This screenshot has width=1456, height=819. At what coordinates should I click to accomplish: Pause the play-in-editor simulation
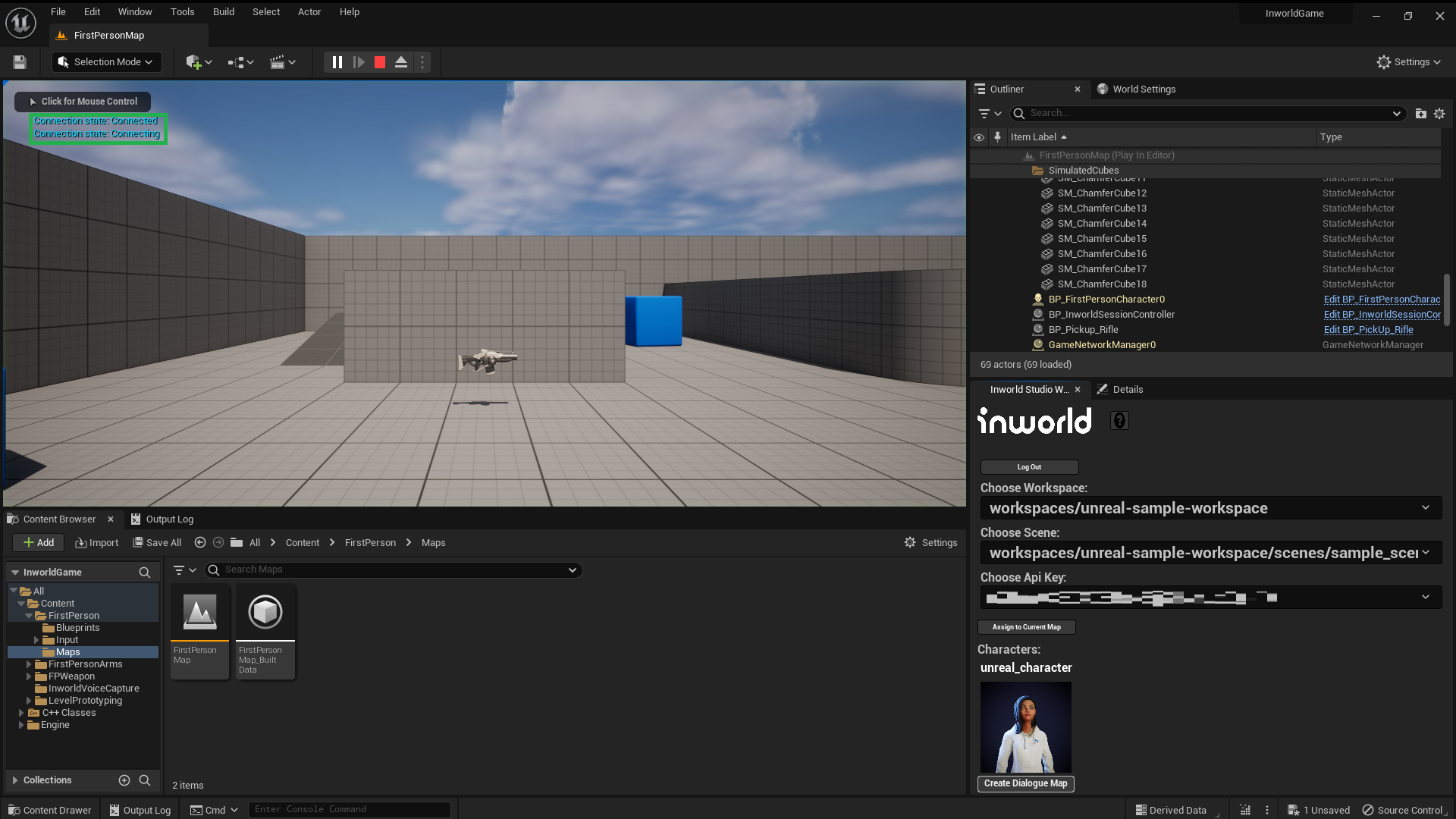click(337, 62)
